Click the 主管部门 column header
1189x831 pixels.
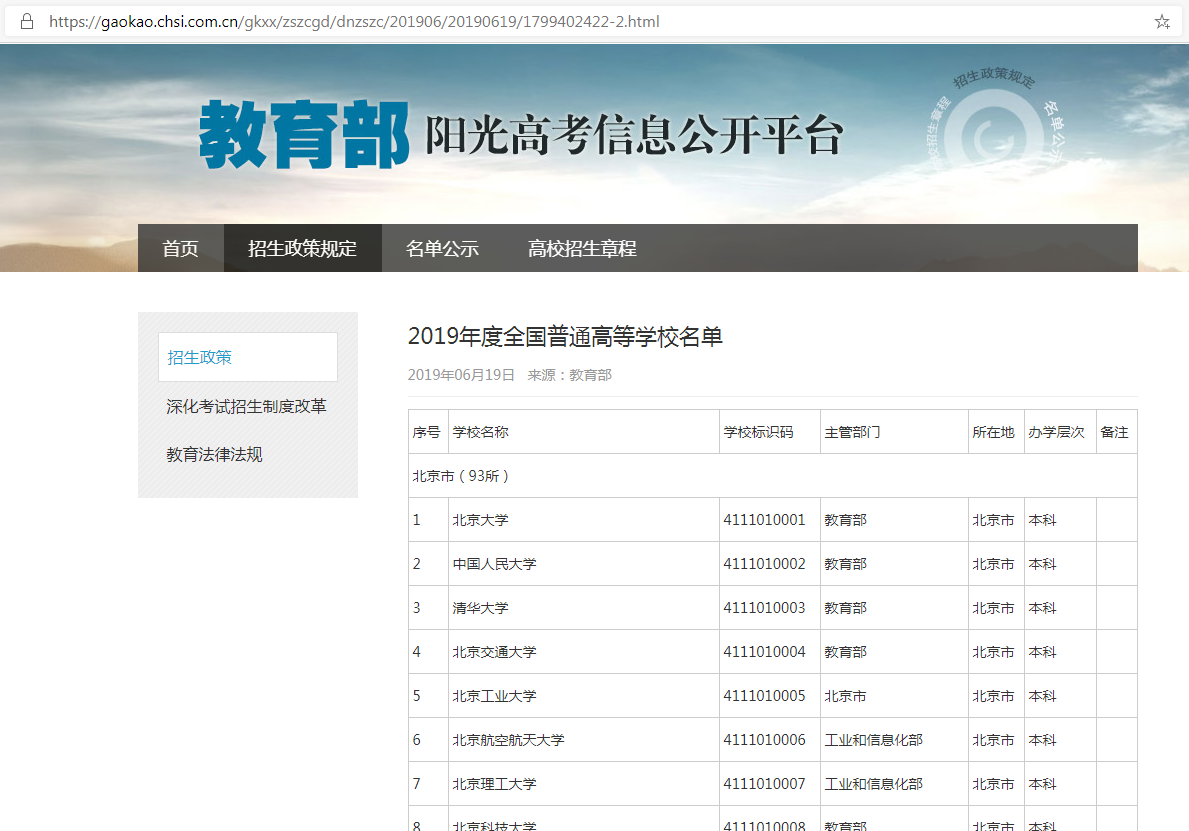click(894, 432)
